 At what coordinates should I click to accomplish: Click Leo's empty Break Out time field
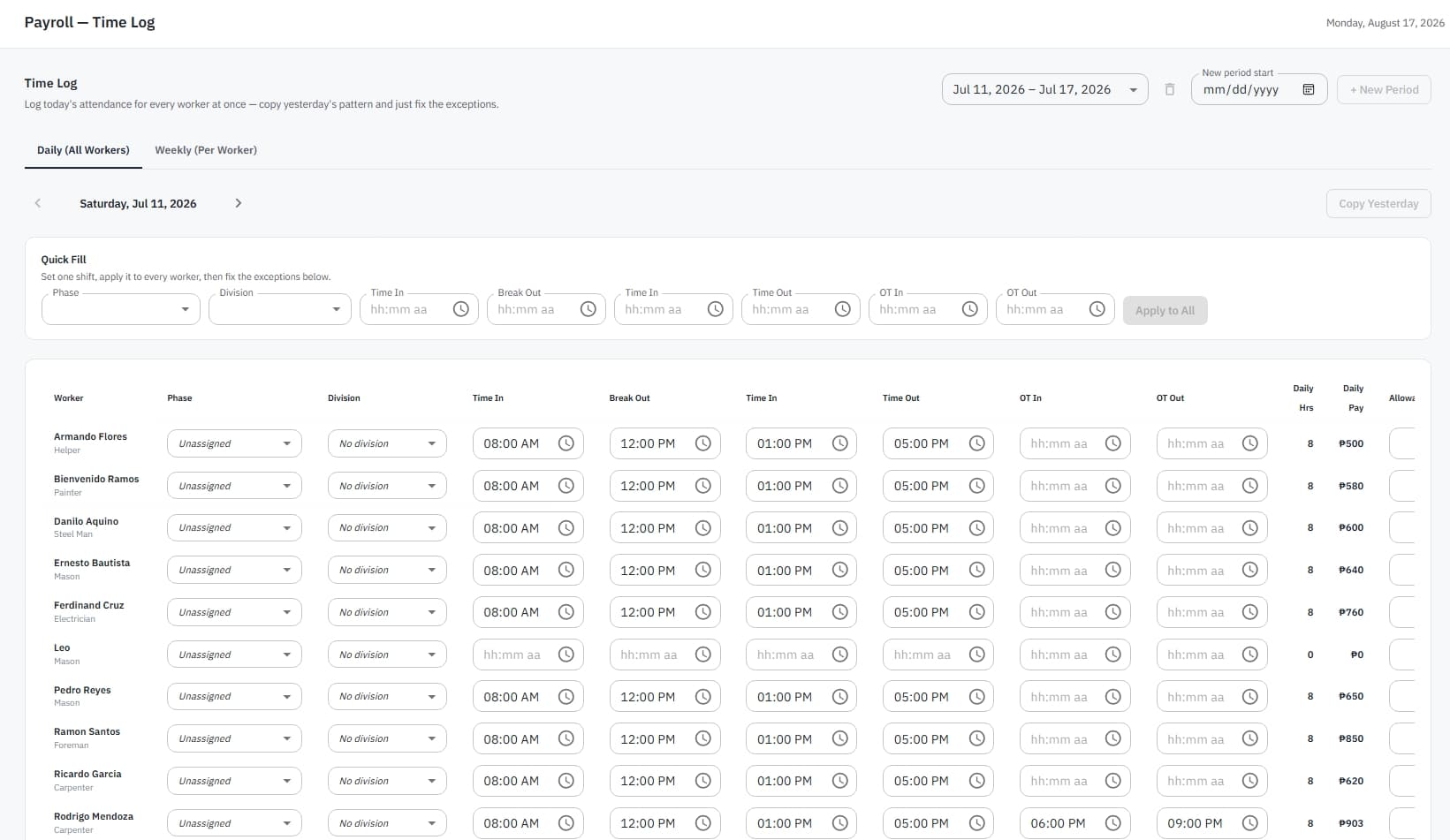(x=664, y=655)
